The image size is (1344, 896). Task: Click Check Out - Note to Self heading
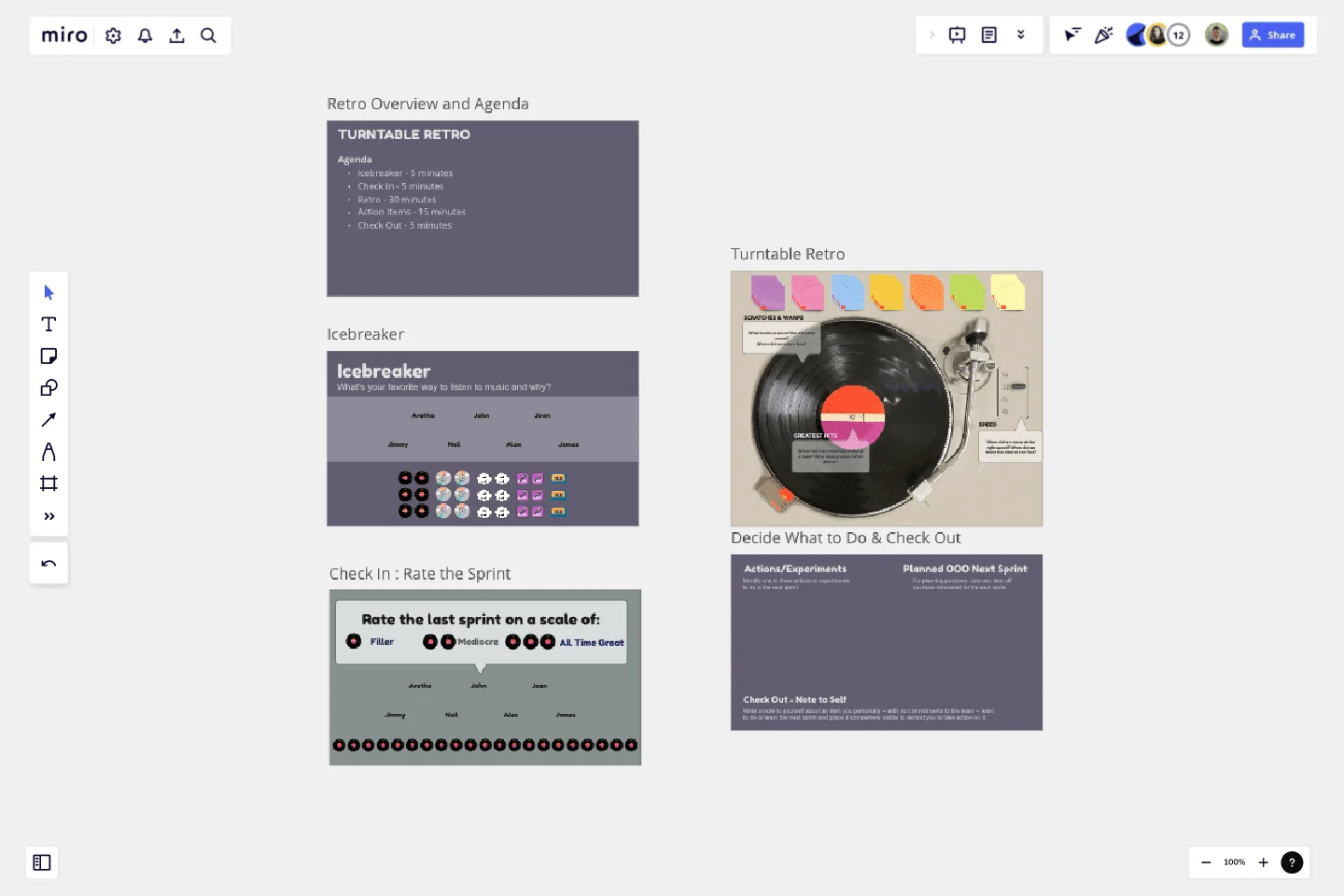[x=794, y=699]
